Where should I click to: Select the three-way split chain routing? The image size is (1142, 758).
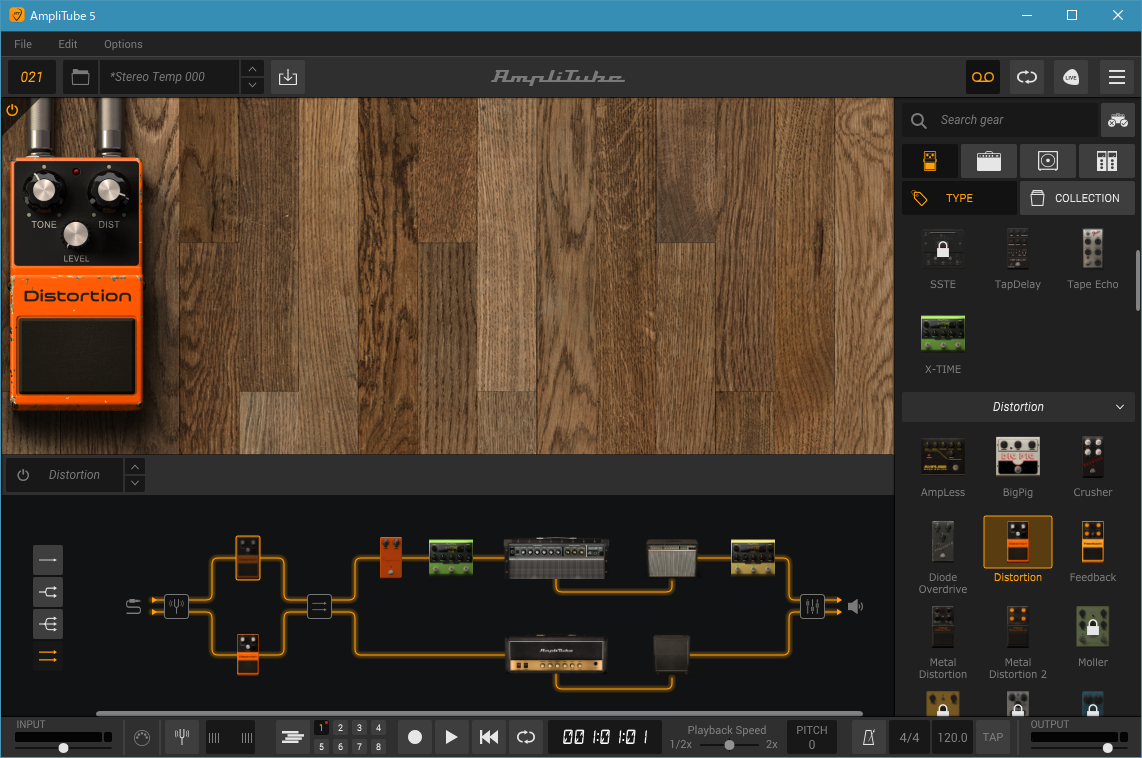click(x=47, y=624)
